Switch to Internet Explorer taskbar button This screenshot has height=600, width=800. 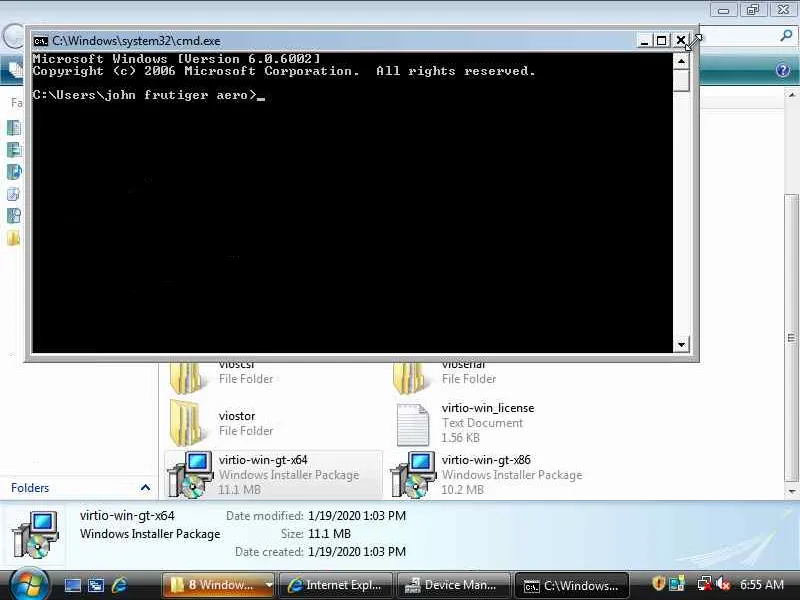tap(335, 585)
